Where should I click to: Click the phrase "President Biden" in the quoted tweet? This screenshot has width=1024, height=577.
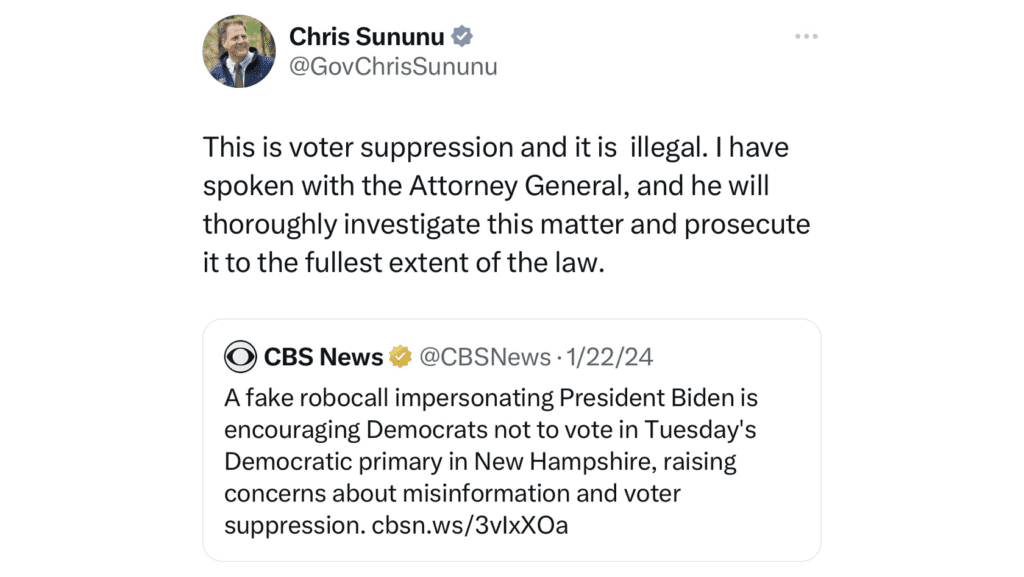[642, 399]
